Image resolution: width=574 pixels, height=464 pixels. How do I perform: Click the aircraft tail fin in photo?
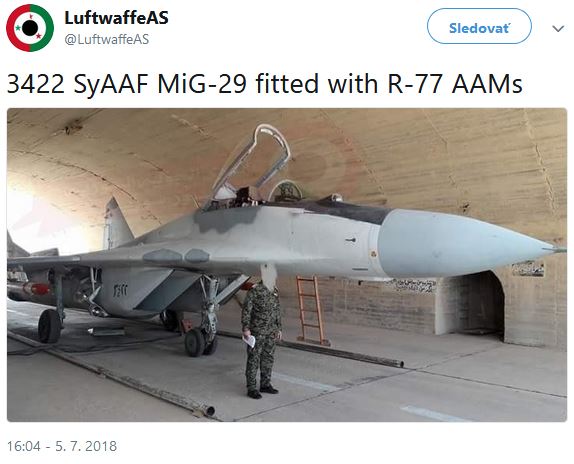[116, 224]
